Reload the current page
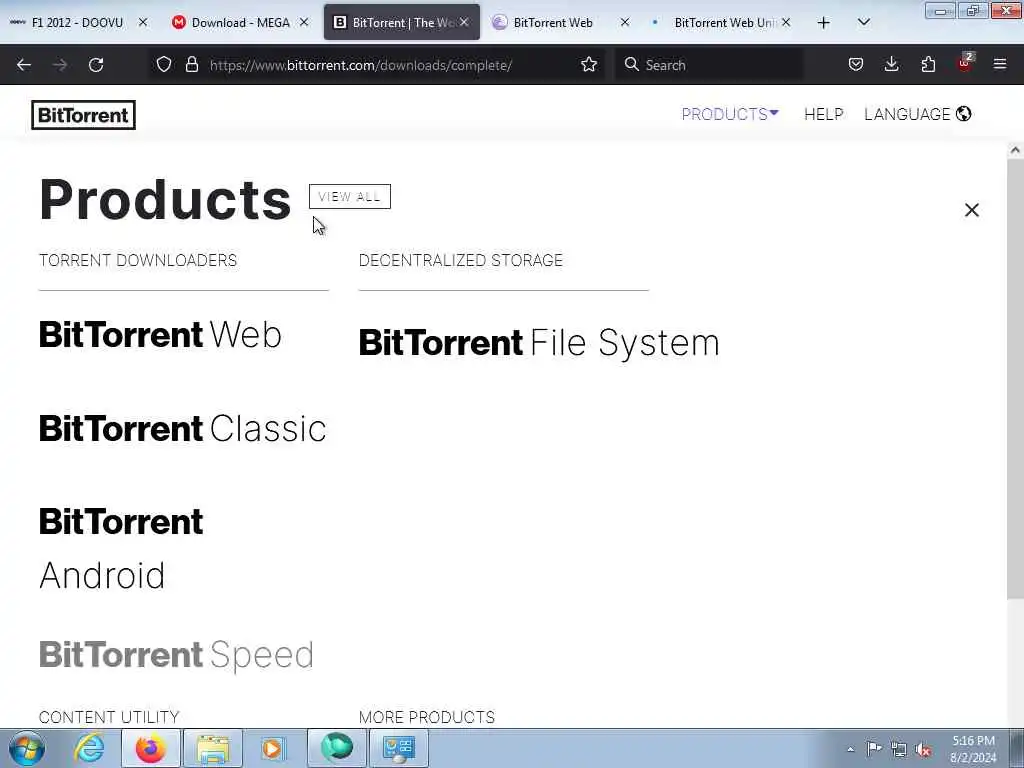The height and width of the screenshot is (768, 1024). point(96,65)
